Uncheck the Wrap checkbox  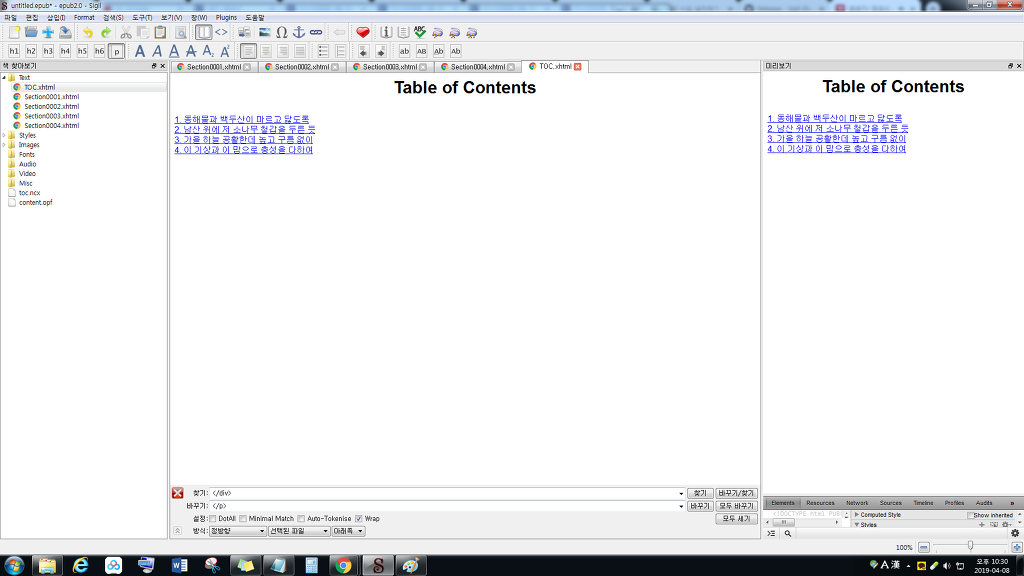pyautogui.click(x=359, y=519)
